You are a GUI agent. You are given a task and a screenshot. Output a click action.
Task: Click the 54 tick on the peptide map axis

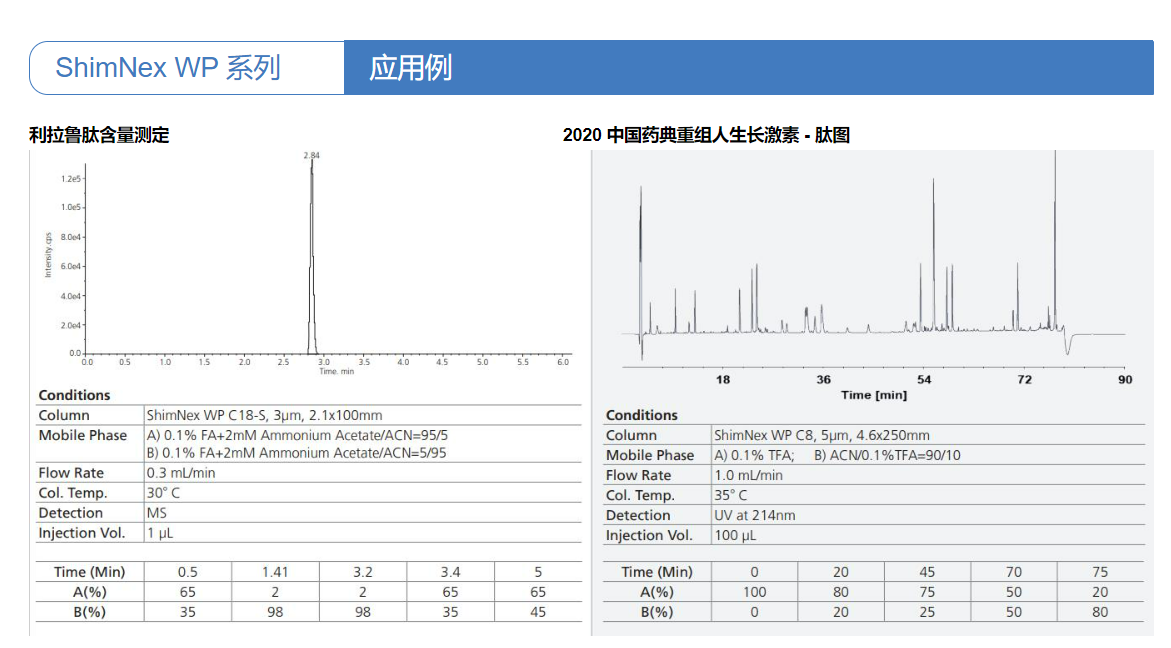[924, 380]
